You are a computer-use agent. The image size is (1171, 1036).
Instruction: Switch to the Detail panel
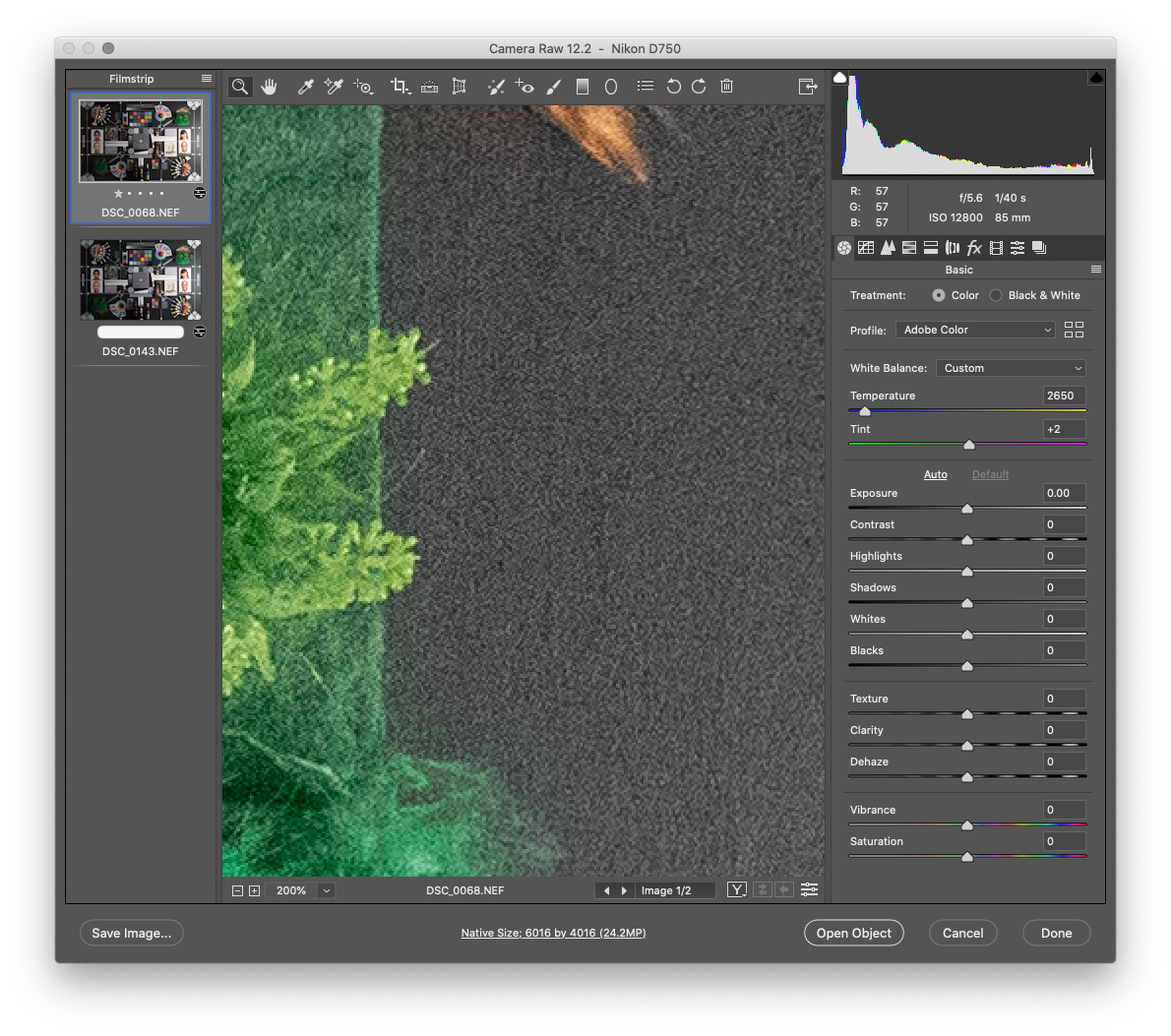[887, 247]
